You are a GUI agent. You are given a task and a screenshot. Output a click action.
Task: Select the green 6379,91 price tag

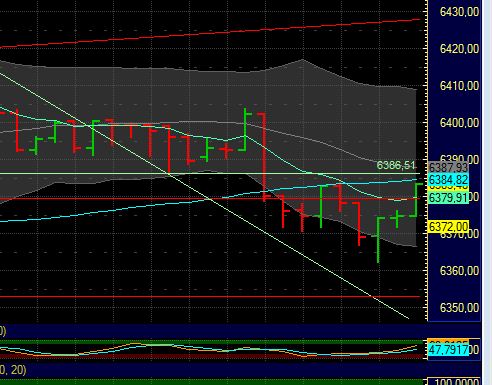(x=448, y=198)
